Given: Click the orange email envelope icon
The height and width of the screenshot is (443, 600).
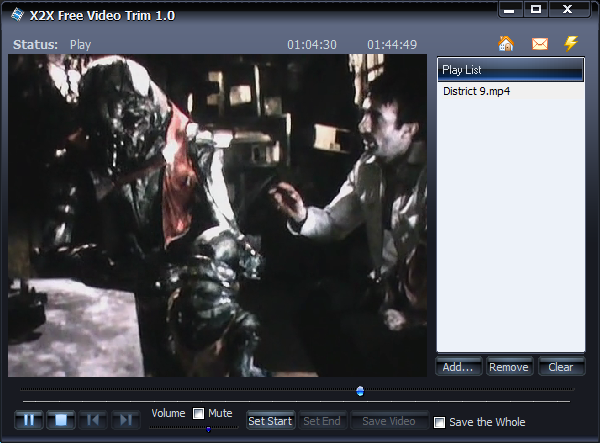Looking at the screenshot, I should (540, 44).
